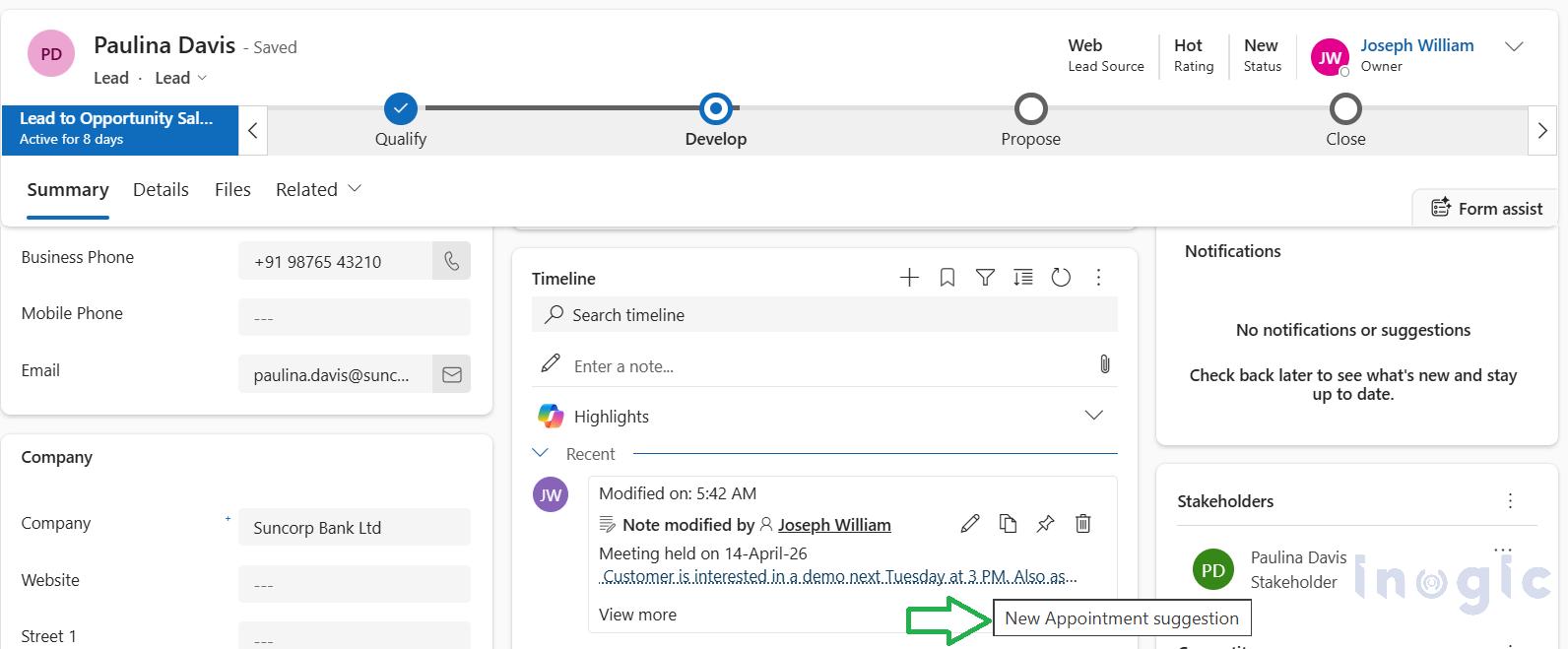Click the Modified on: 5:42 AM text
Screen dimensions: 1568x649
click(678, 493)
